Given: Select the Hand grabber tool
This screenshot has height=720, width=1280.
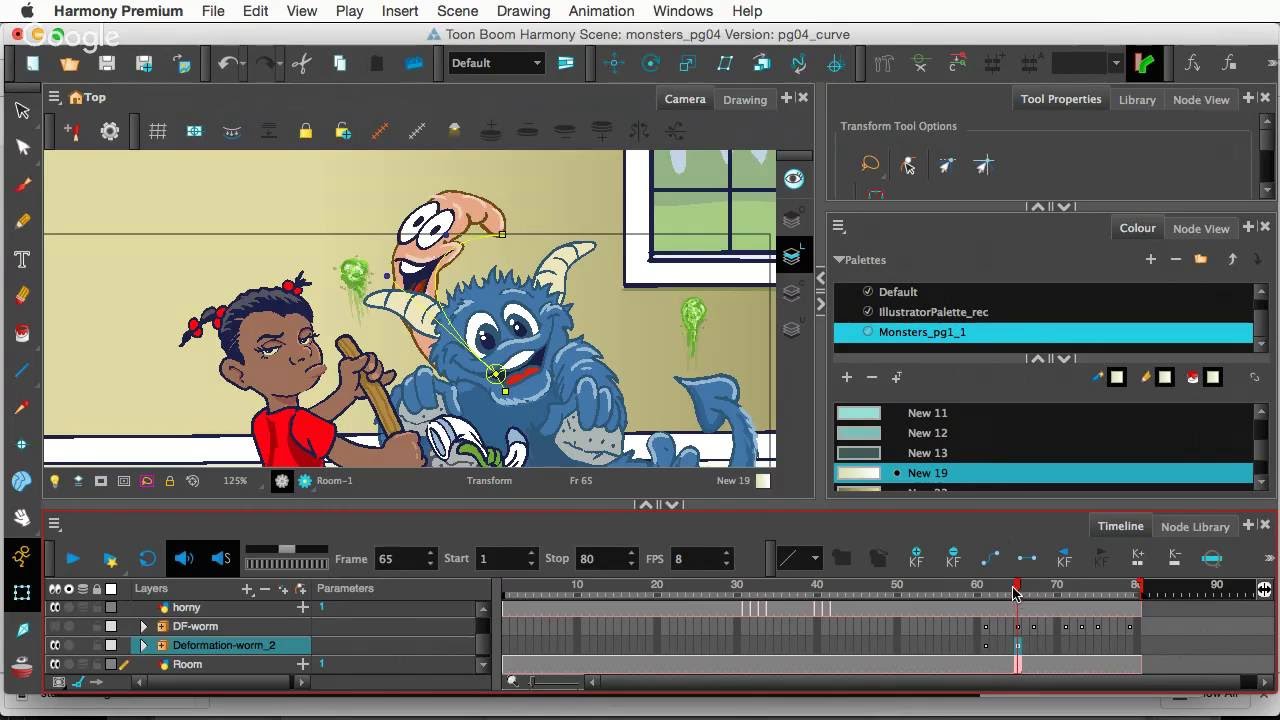Looking at the screenshot, I should tap(22, 517).
